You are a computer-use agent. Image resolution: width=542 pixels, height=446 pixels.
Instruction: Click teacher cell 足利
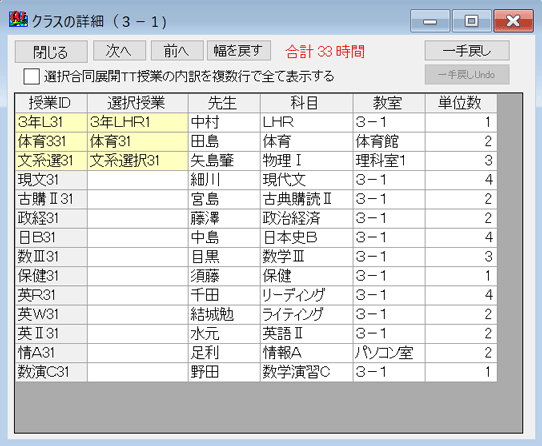[x=224, y=353]
